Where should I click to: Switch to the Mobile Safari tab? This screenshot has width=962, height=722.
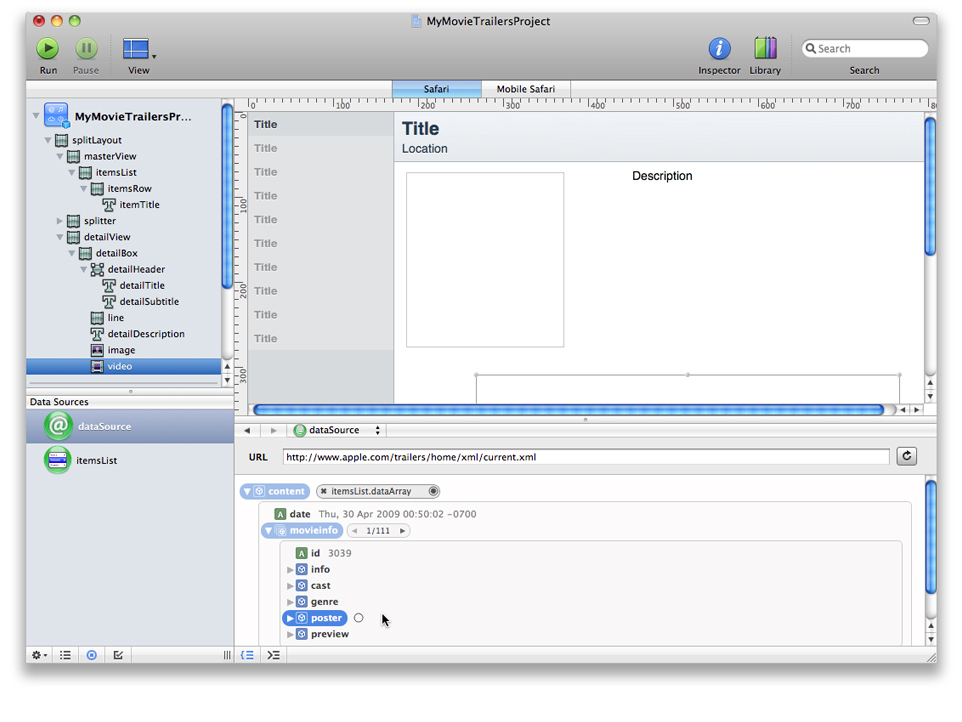[525, 89]
